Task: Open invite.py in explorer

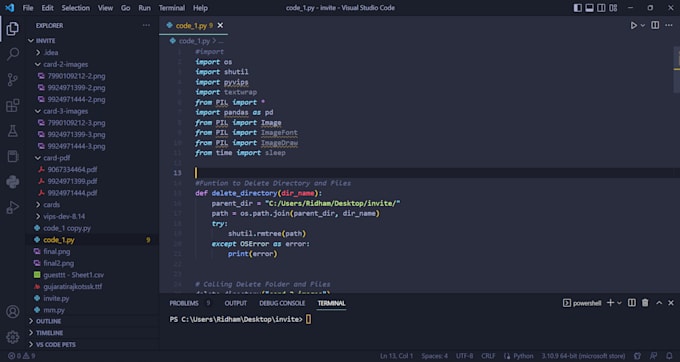Action: [x=56, y=298]
